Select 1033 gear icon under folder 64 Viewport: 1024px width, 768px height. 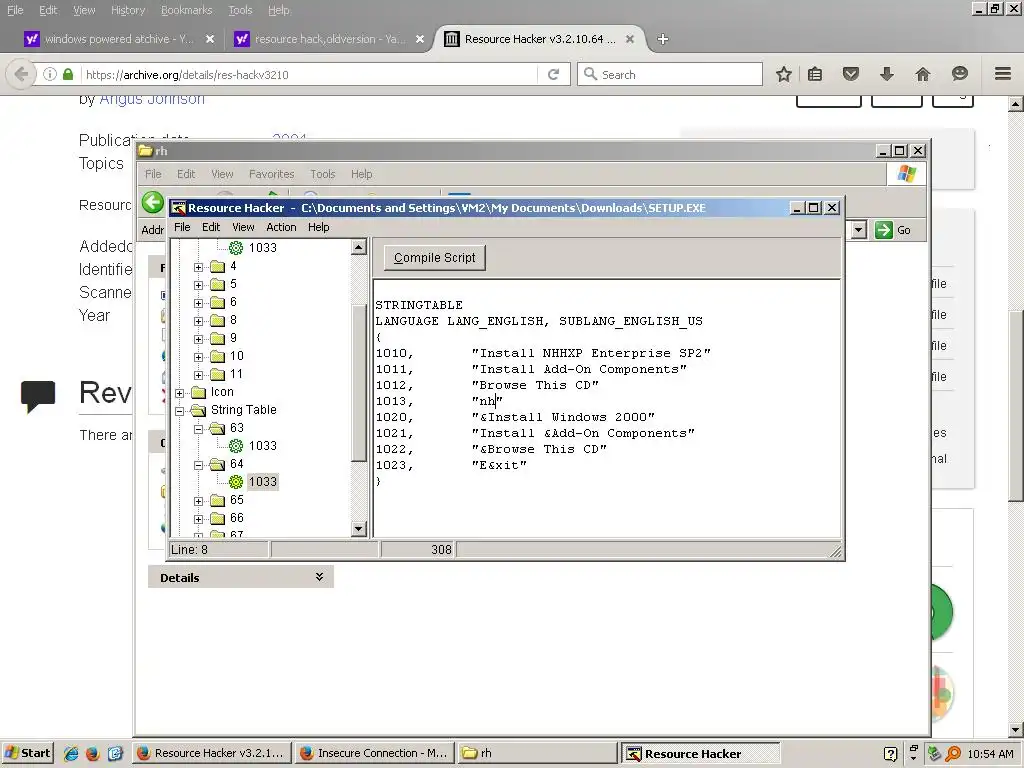click(x=236, y=482)
